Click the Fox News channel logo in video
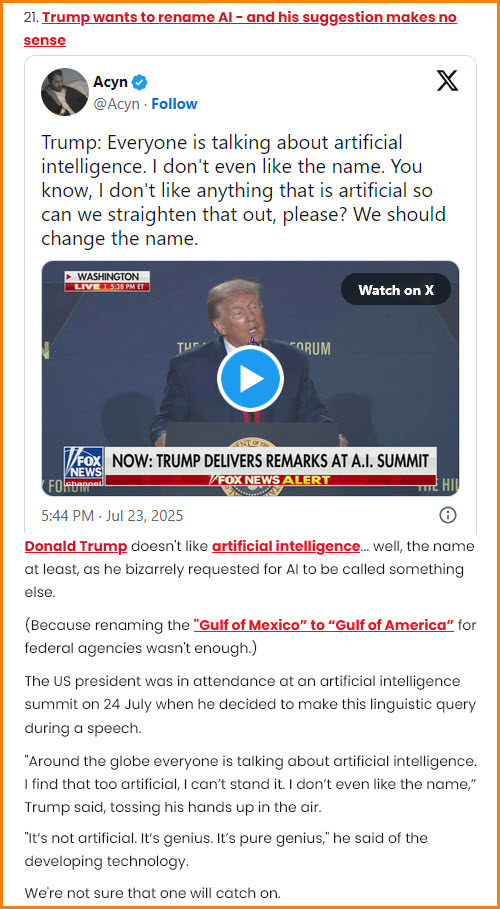Image resolution: width=500 pixels, height=909 pixels. (x=84, y=466)
